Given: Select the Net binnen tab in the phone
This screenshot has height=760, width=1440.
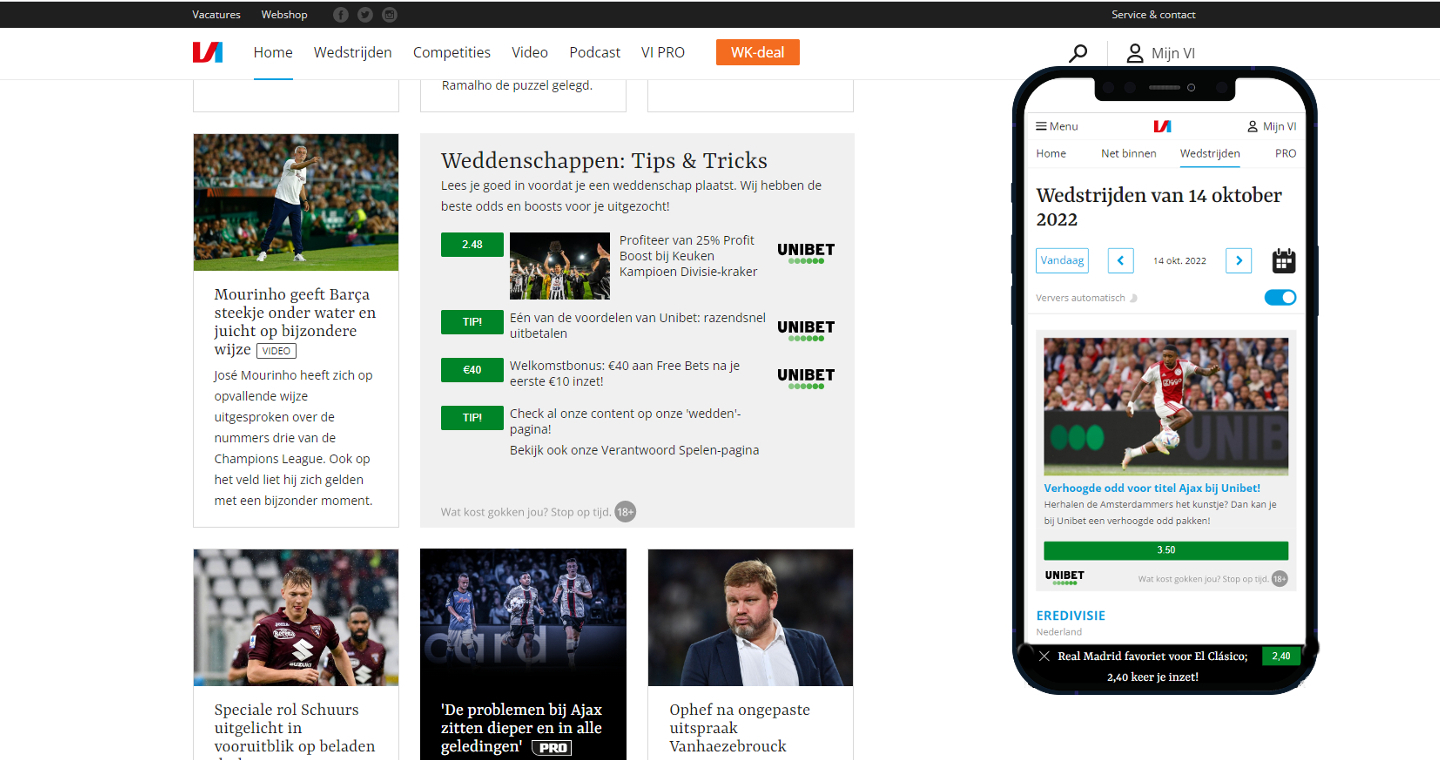Looking at the screenshot, I should click(x=1129, y=153).
